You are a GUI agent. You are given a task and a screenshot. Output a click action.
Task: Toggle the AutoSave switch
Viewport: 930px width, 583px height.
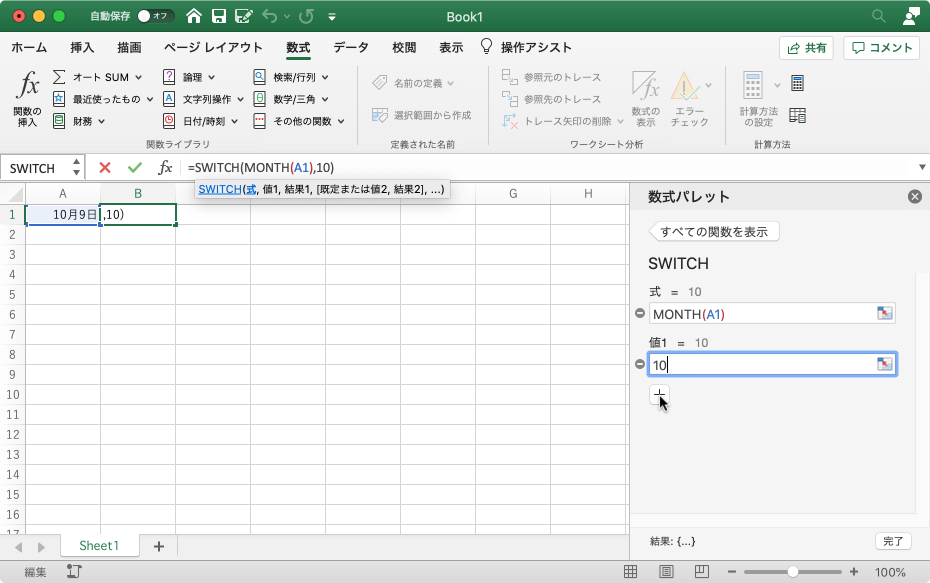pos(155,16)
